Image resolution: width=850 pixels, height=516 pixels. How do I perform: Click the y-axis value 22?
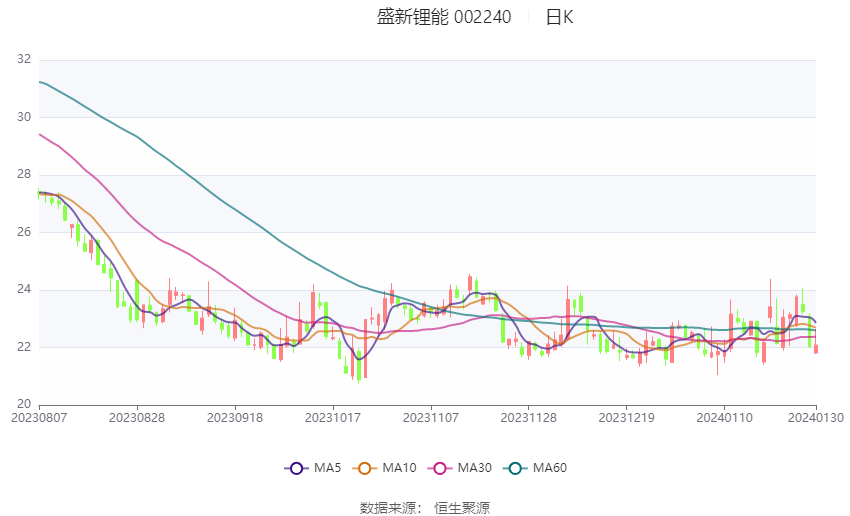(x=24, y=347)
